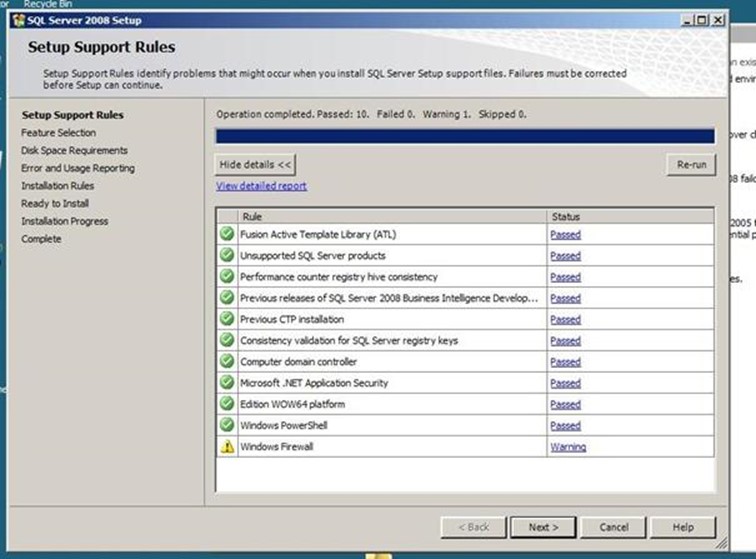
Task: Select Complete step in sidebar
Action: [41, 239]
